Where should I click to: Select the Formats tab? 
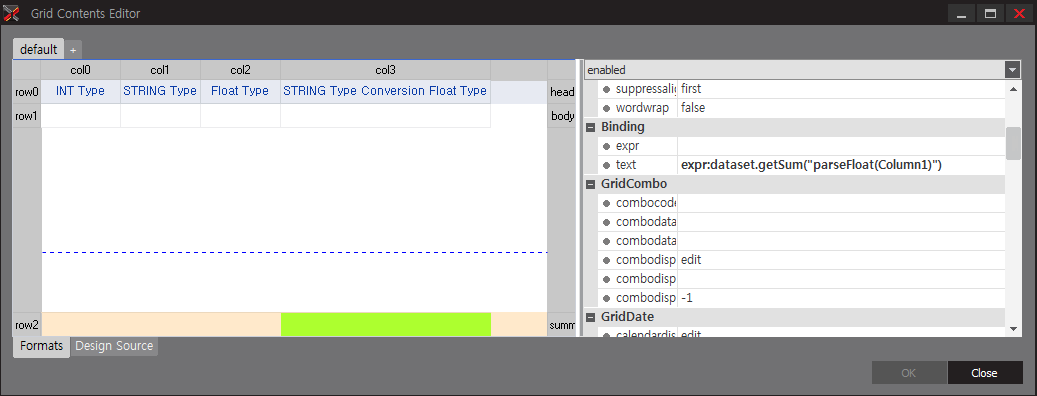[41, 346]
